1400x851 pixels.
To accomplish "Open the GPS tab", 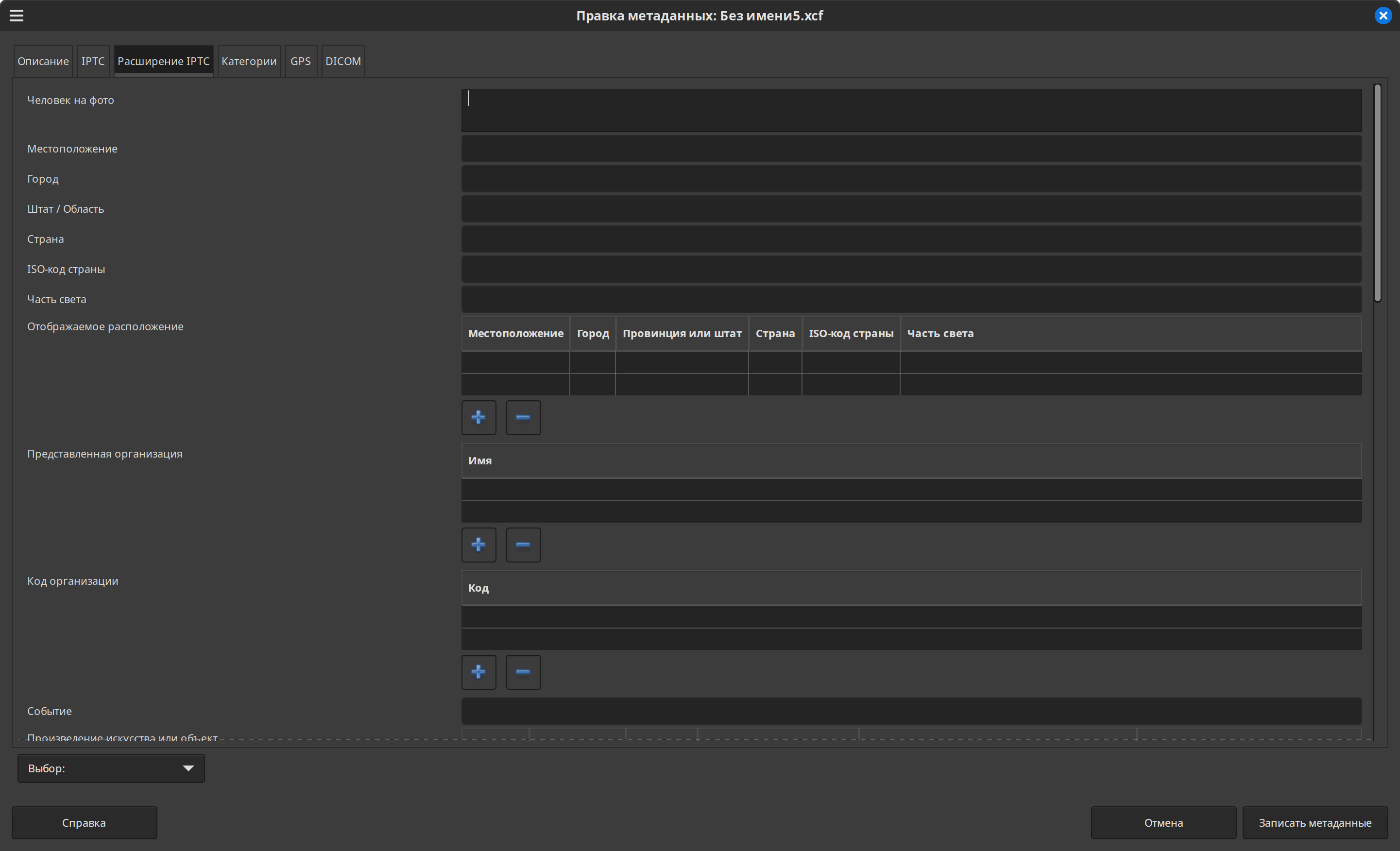I will pos(301,61).
